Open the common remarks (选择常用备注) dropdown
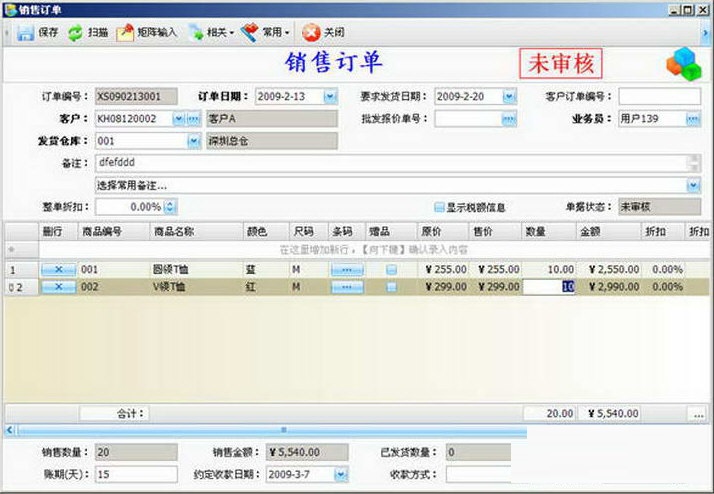 (x=693, y=186)
